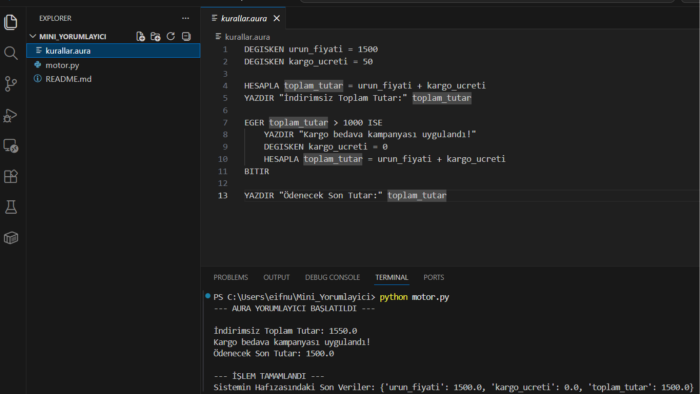Click kurallar.aura in the breadcrumb
This screenshot has height=394, width=700.
point(247,37)
